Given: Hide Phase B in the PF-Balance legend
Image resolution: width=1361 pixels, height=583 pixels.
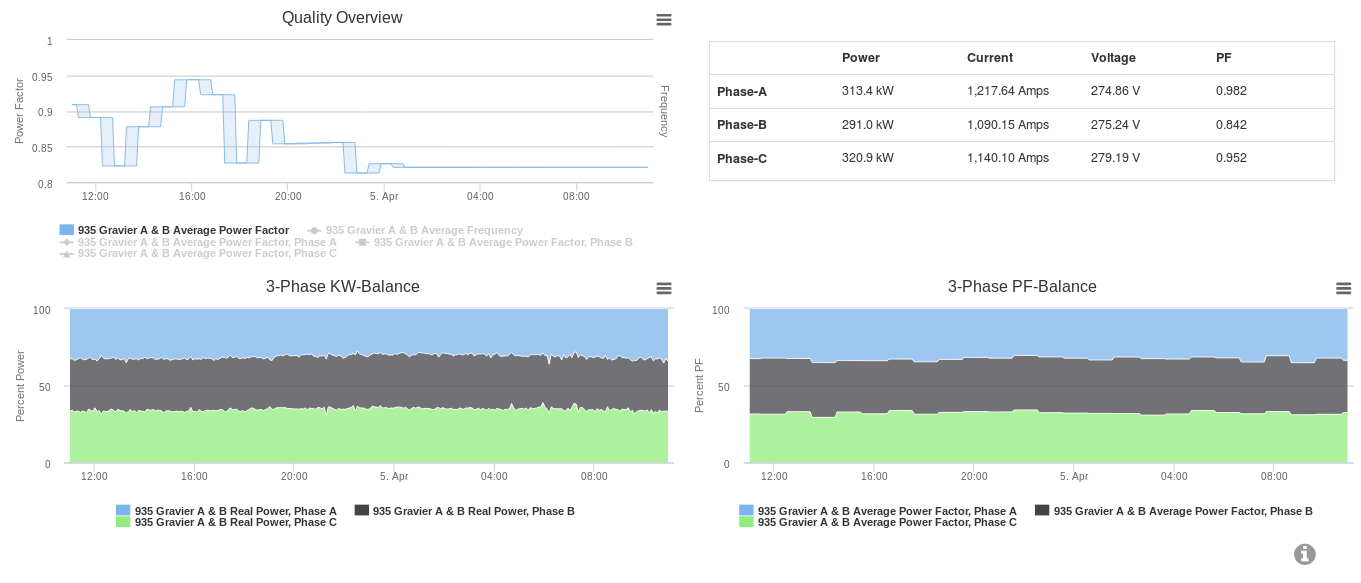Looking at the screenshot, I should (x=1182, y=511).
